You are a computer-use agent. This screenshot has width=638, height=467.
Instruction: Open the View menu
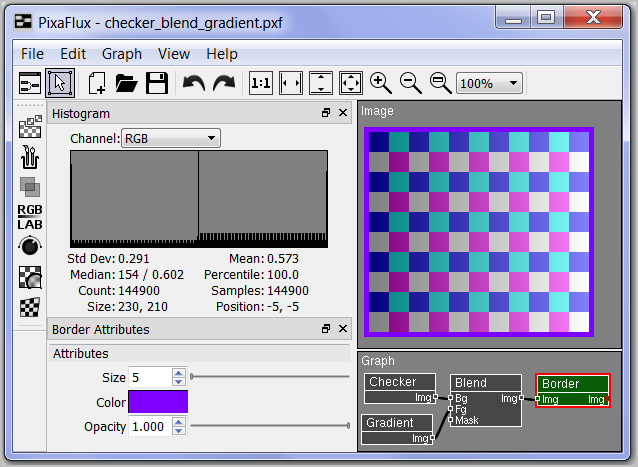(x=173, y=54)
